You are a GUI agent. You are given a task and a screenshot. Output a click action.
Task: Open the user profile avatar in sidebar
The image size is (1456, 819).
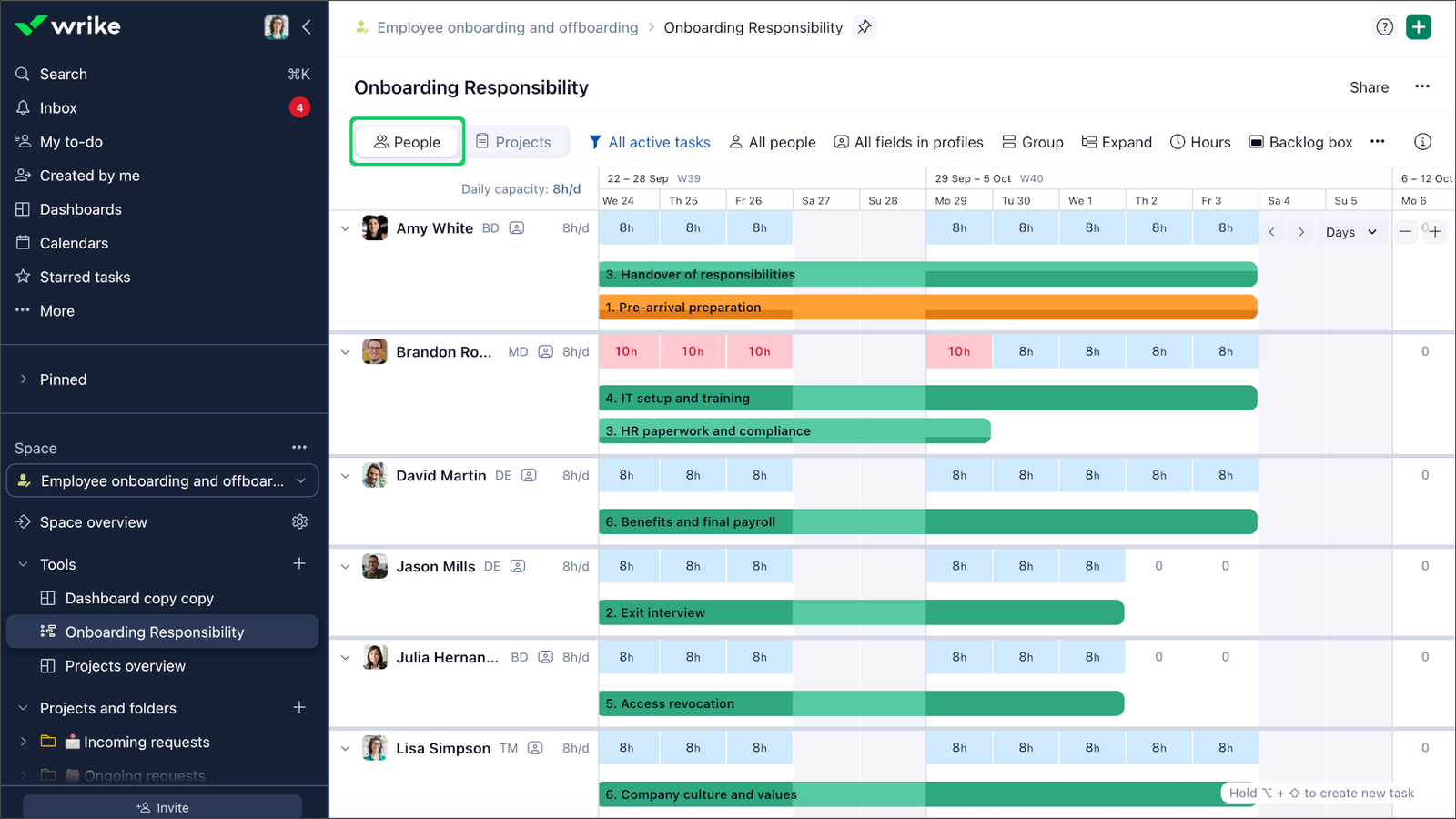[277, 26]
